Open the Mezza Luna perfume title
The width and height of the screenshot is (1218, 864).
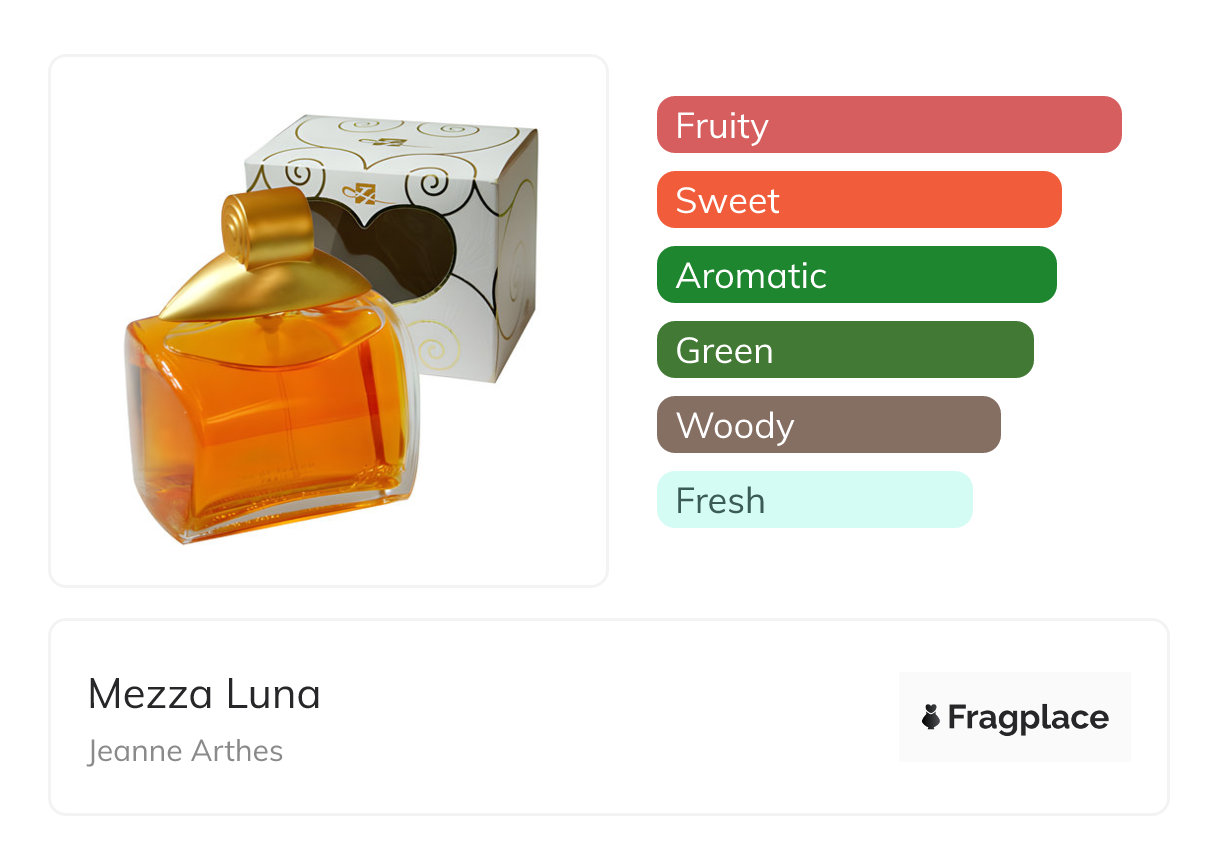click(x=204, y=694)
